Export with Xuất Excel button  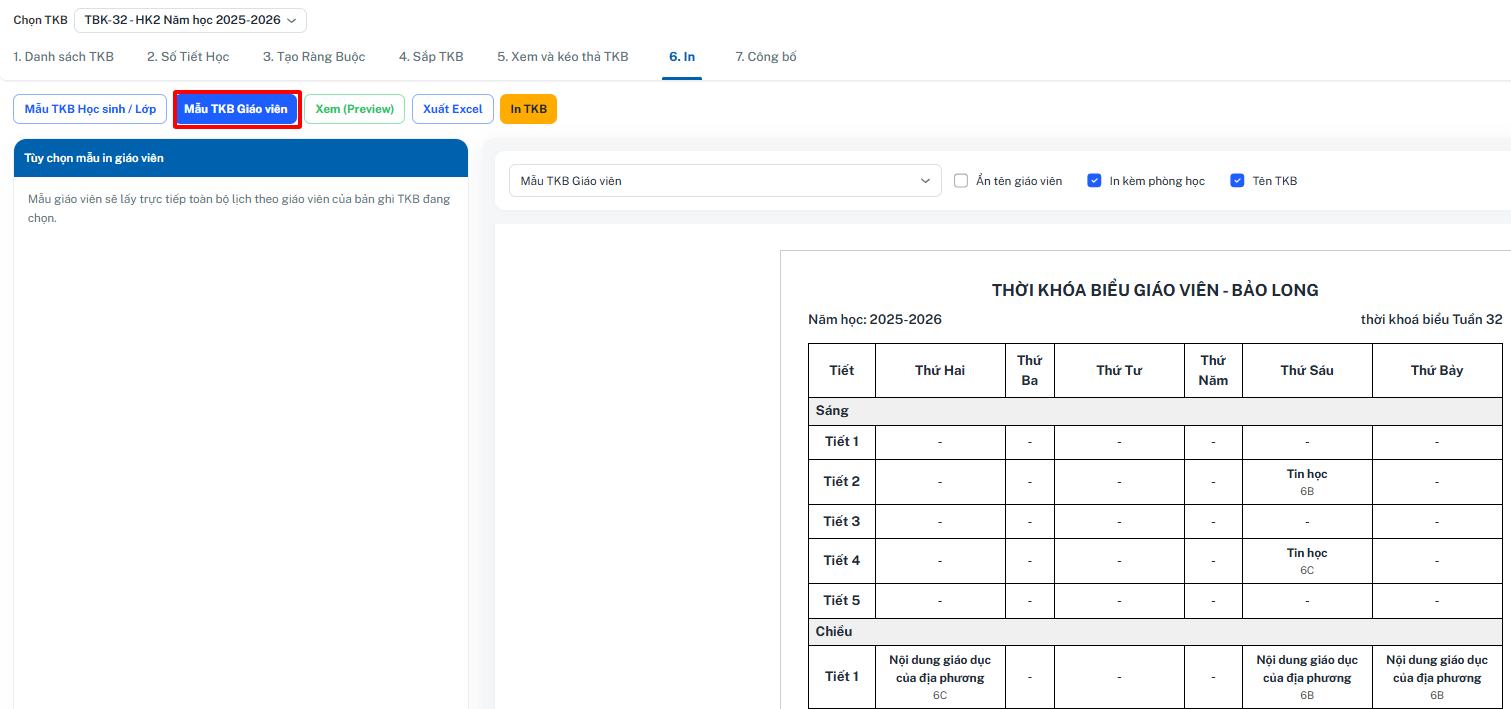click(453, 109)
